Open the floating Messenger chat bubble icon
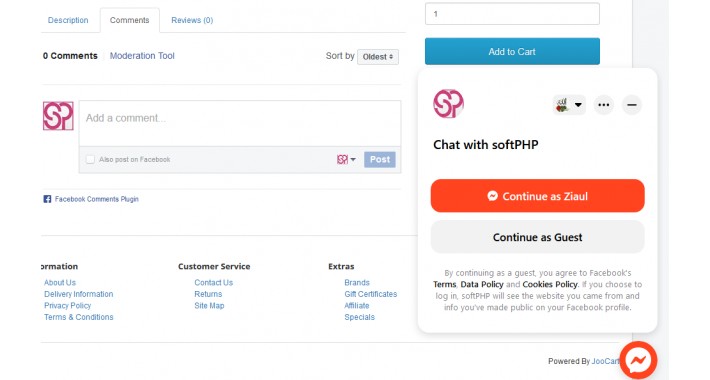 pyautogui.click(x=638, y=361)
